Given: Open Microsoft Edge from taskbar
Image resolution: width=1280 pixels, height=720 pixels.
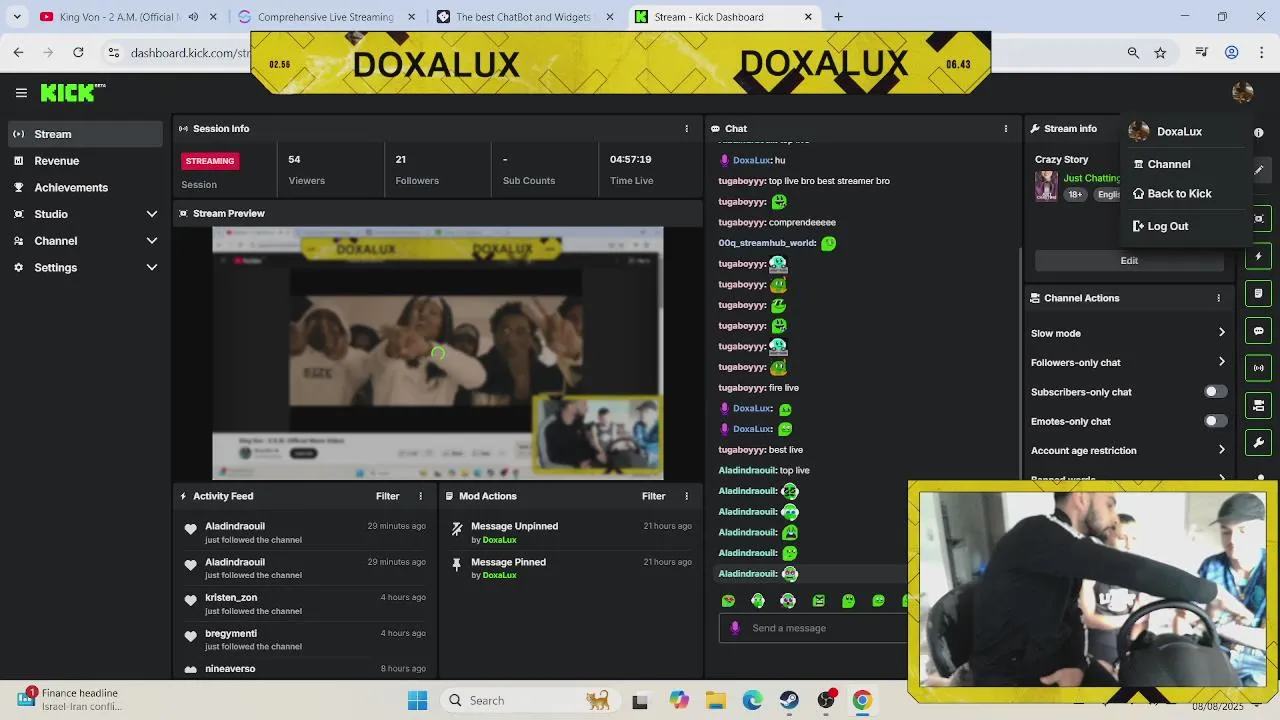Looking at the screenshot, I should tap(752, 700).
